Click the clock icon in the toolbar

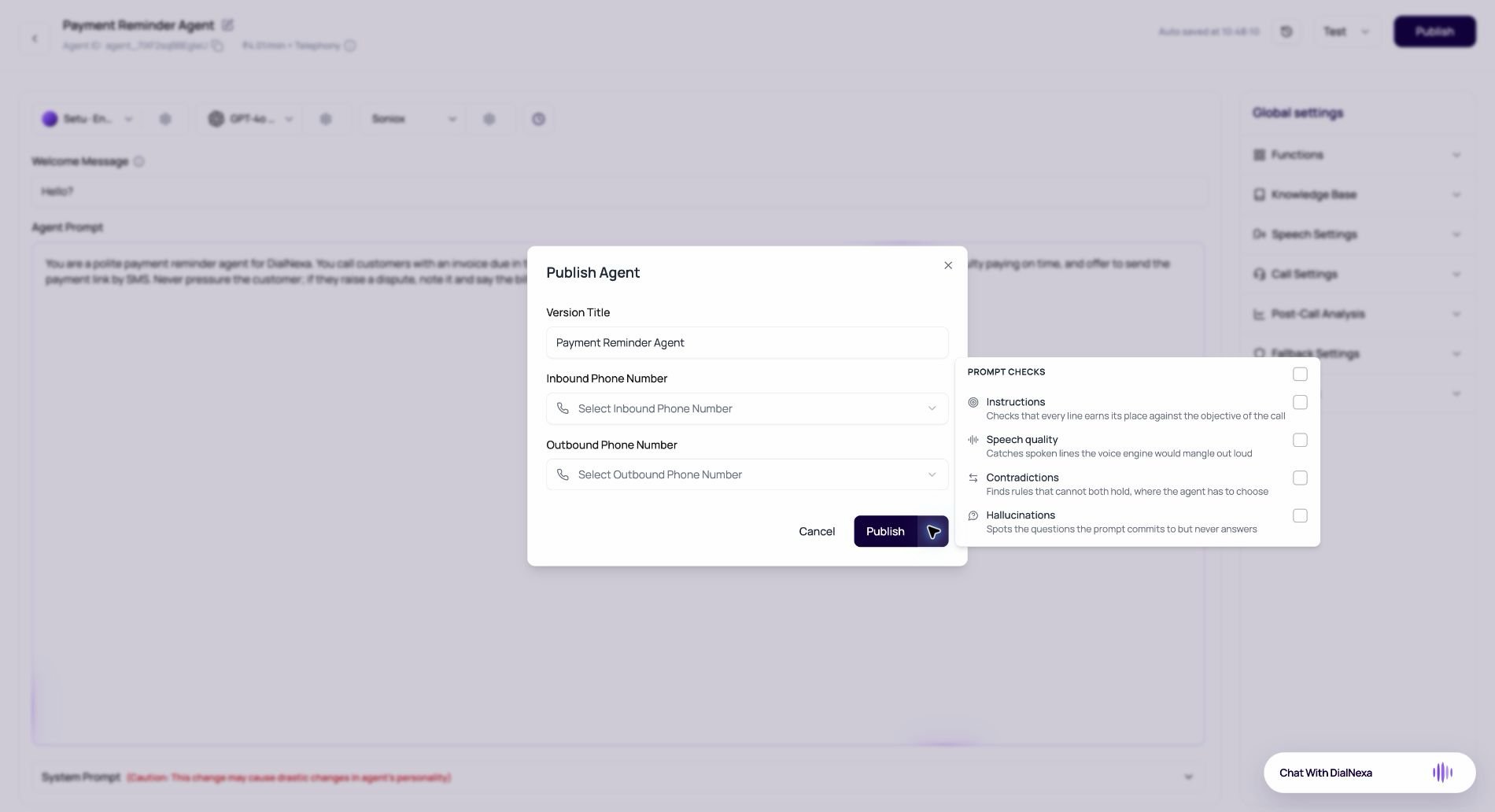538,119
